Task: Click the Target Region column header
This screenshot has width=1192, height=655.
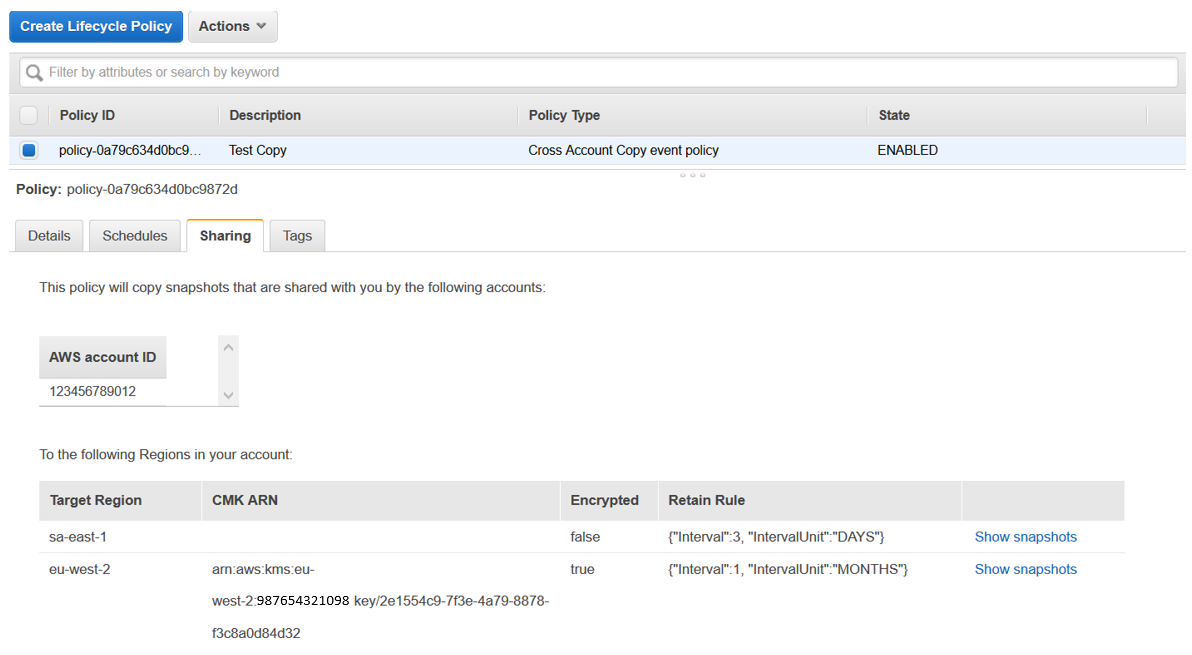Action: (x=95, y=500)
